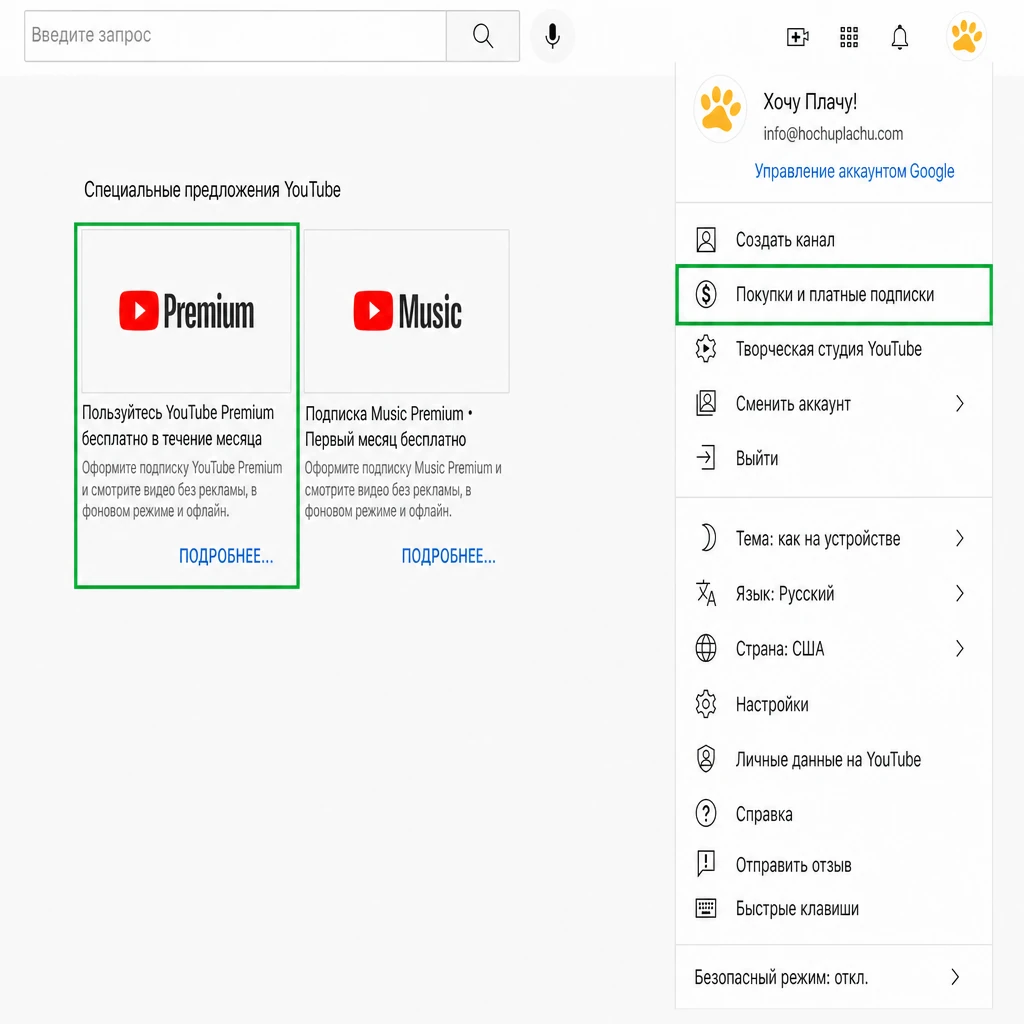The image size is (1024, 1024).
Task: Click the globe country icon
Action: click(706, 648)
